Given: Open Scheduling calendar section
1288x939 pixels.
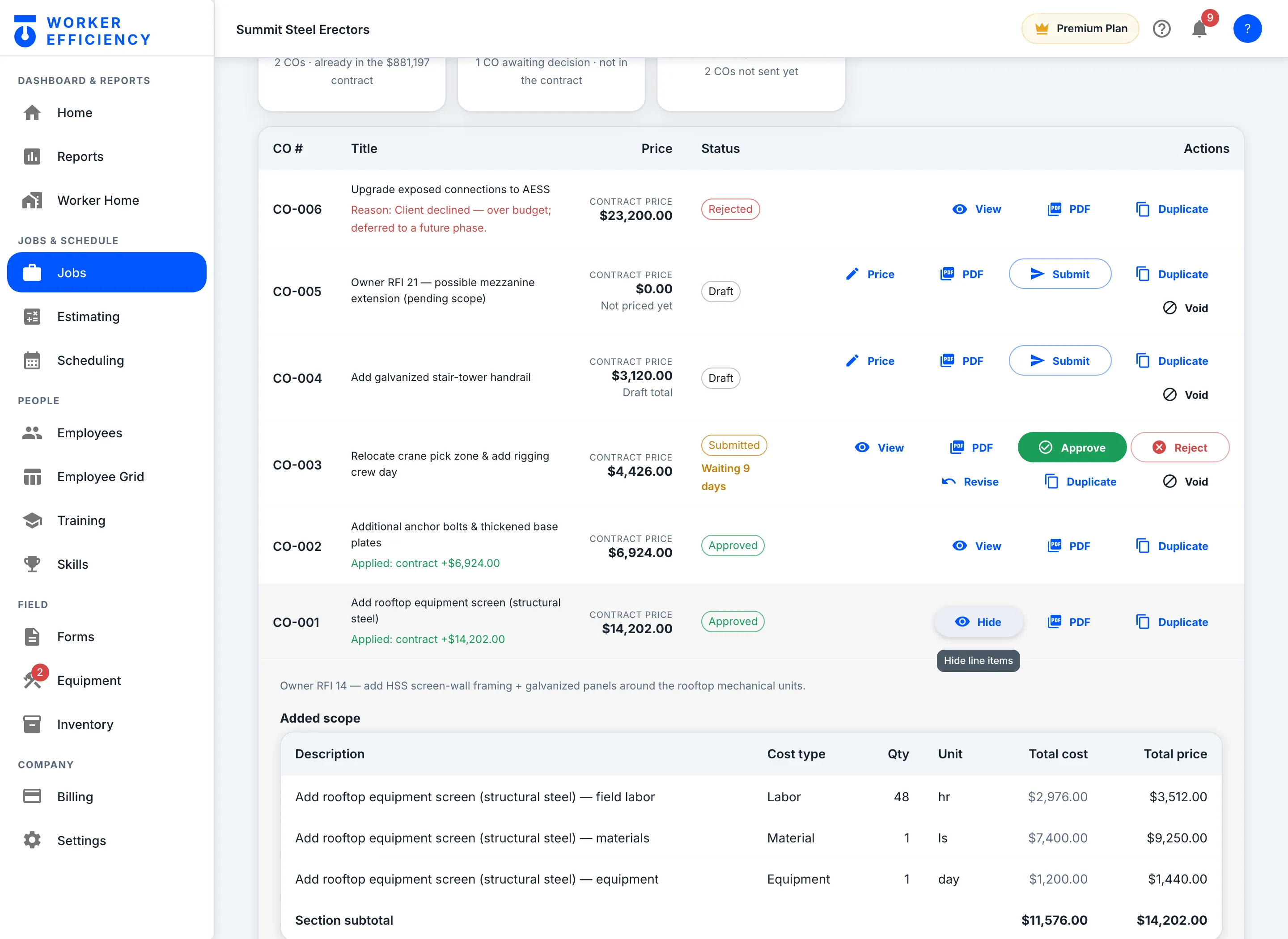Looking at the screenshot, I should pos(107,360).
